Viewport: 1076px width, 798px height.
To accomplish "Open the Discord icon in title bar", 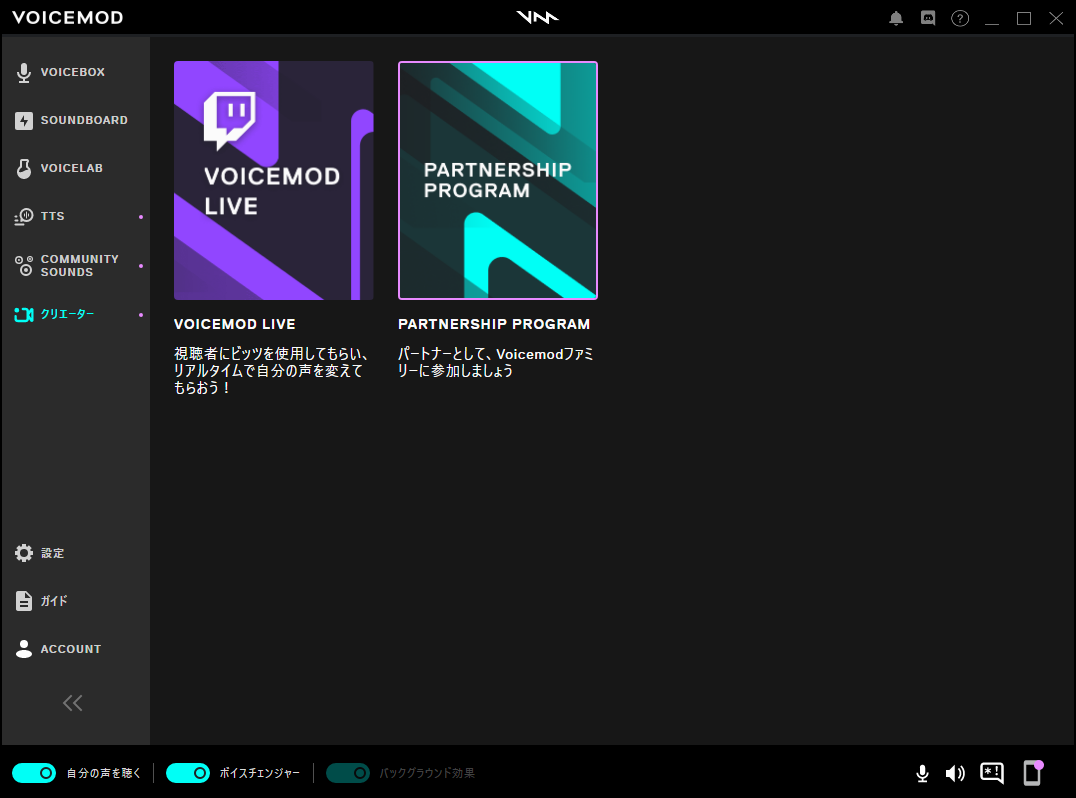I will (x=928, y=18).
